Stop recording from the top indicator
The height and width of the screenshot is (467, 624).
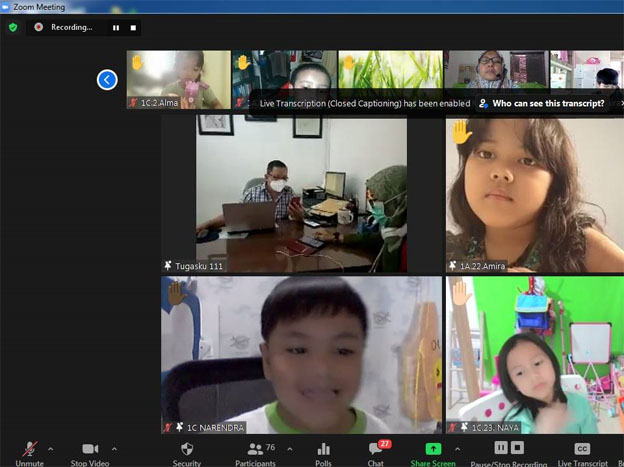[133, 27]
